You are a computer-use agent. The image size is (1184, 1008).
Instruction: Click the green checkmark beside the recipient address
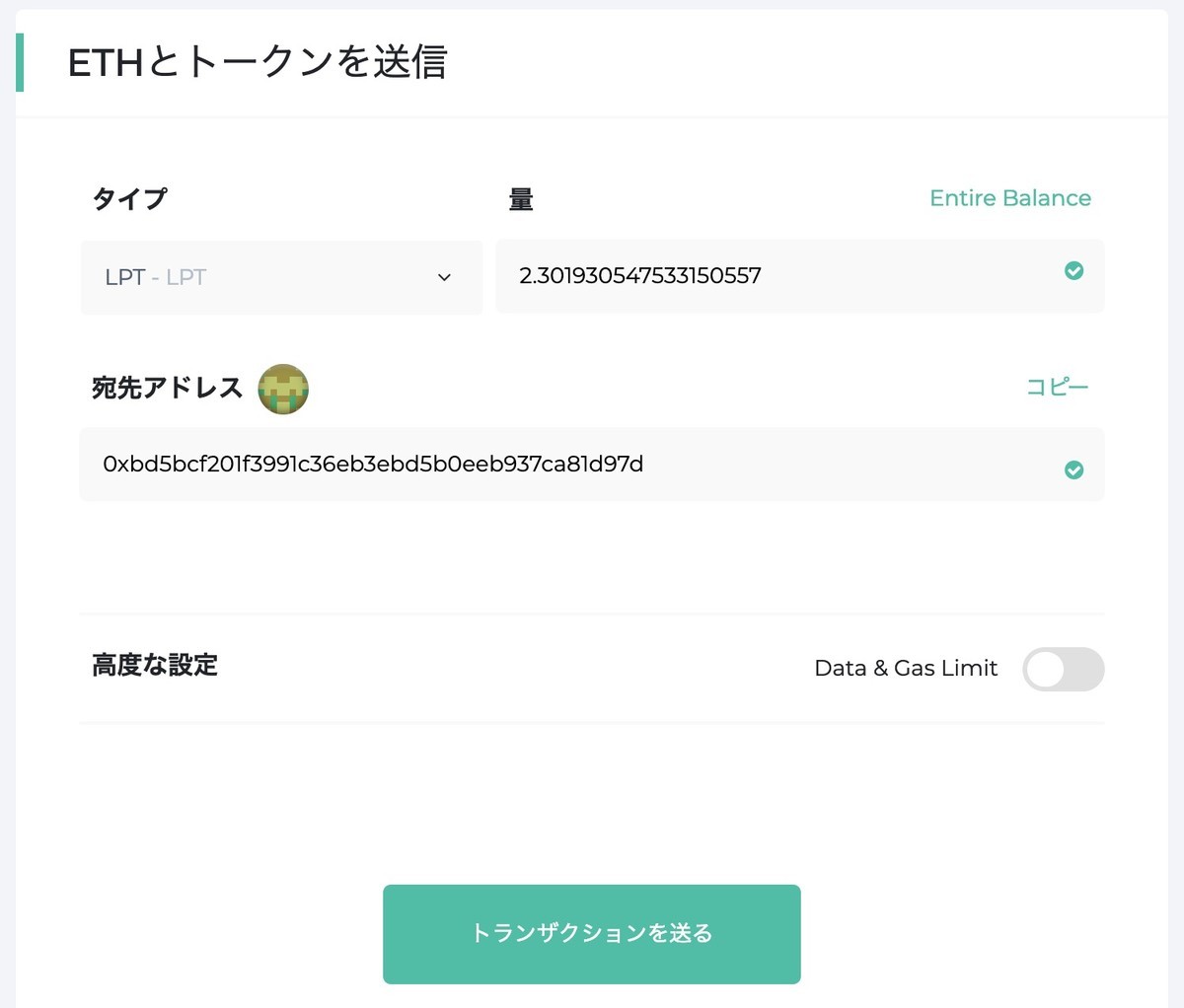(1074, 470)
